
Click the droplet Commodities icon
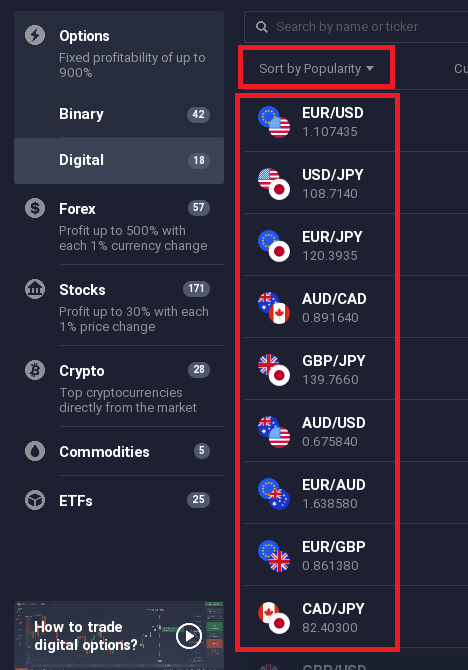[35, 451]
